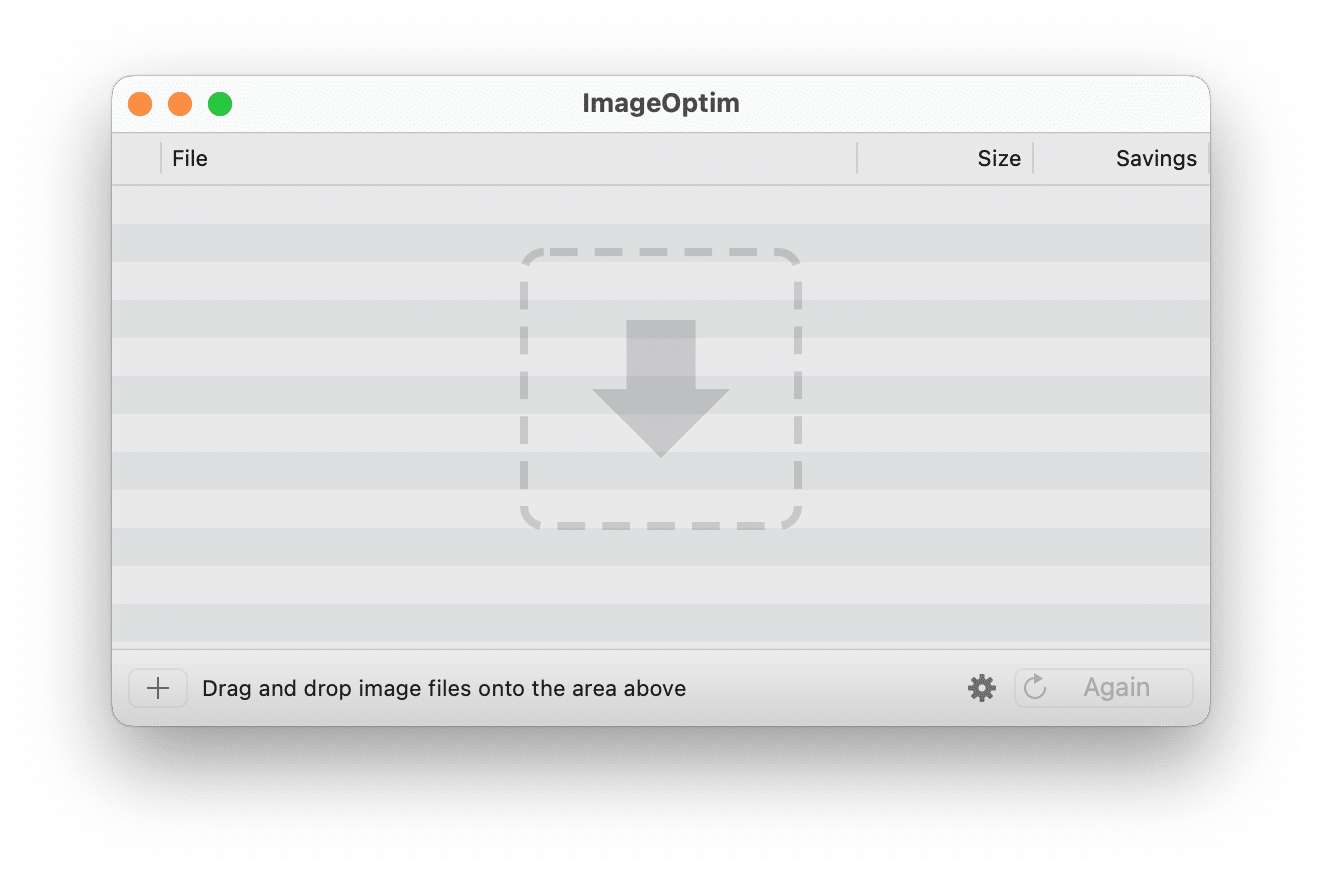Click the ImageOptim title text
Image resolution: width=1322 pixels, height=874 pixels.
click(660, 103)
